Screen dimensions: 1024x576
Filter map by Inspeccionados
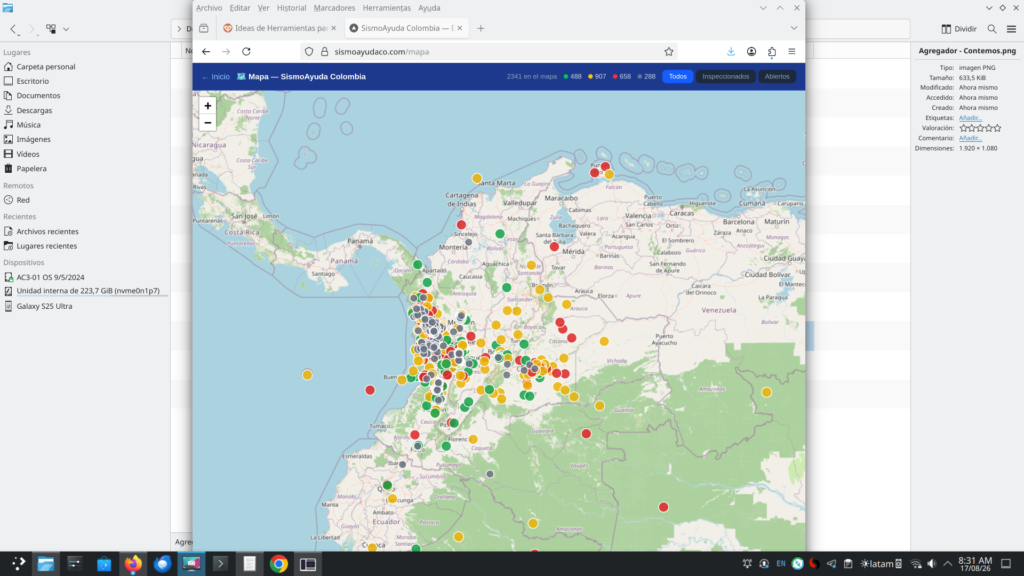726,76
